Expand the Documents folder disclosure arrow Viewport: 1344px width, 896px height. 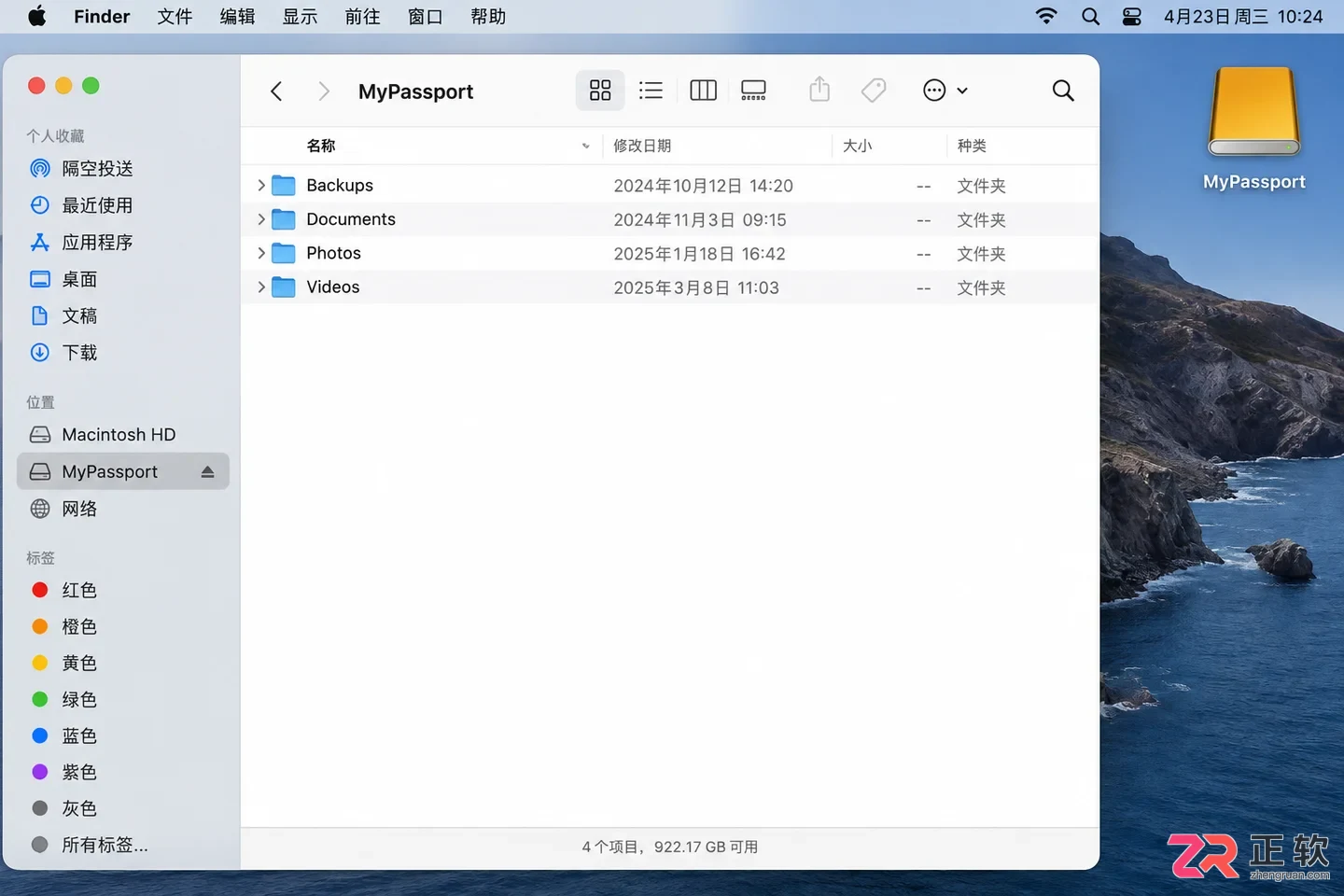tap(261, 219)
